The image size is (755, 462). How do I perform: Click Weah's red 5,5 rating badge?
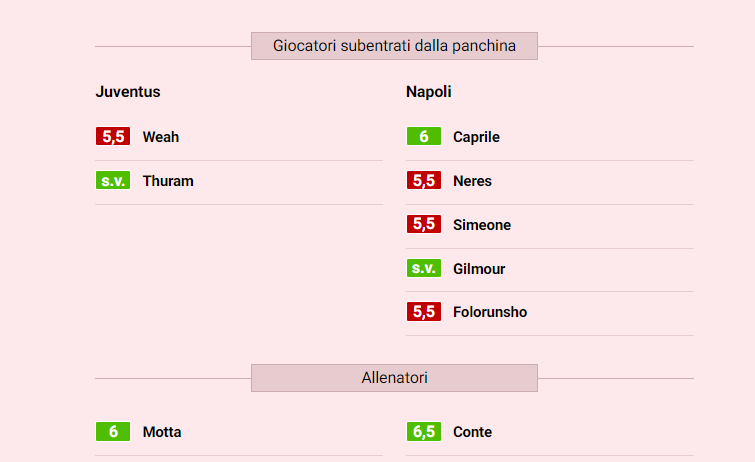pyautogui.click(x=113, y=137)
